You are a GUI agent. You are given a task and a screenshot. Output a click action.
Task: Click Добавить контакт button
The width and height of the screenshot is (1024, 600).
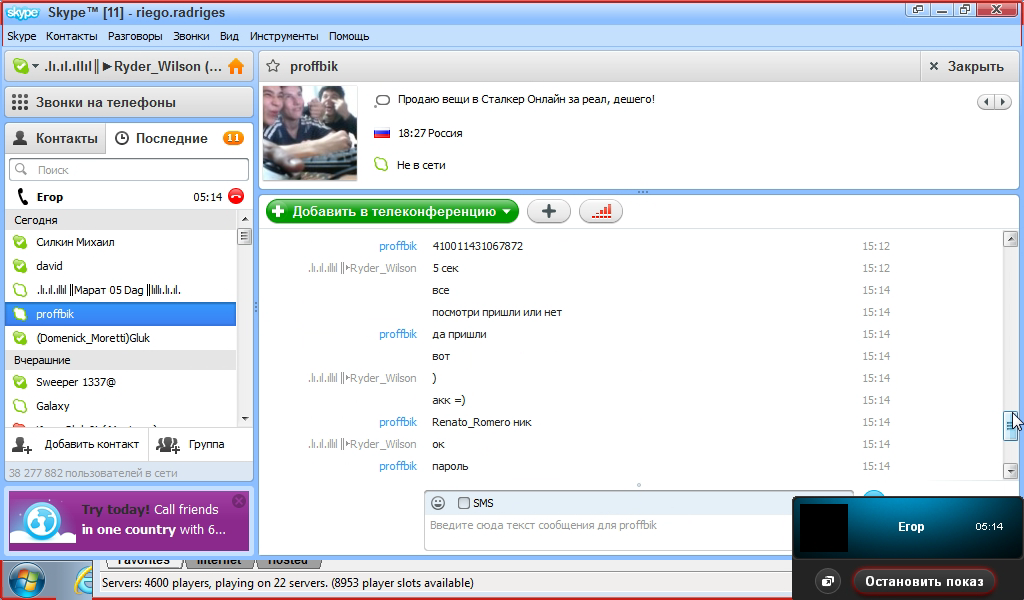pyautogui.click(x=77, y=445)
